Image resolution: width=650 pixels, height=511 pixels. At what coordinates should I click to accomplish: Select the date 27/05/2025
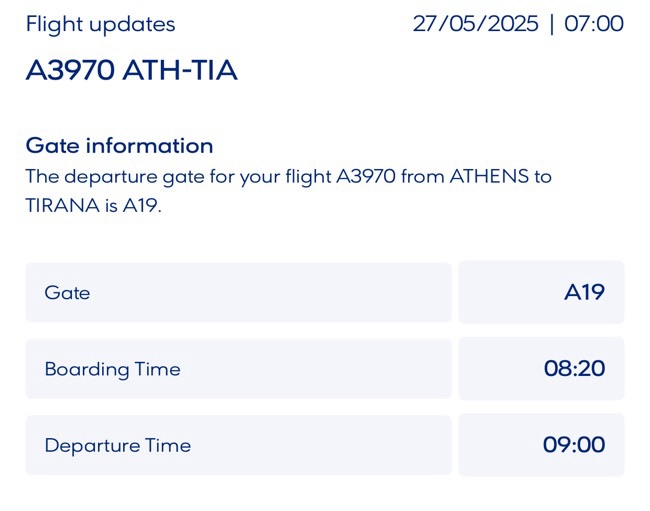click(474, 24)
